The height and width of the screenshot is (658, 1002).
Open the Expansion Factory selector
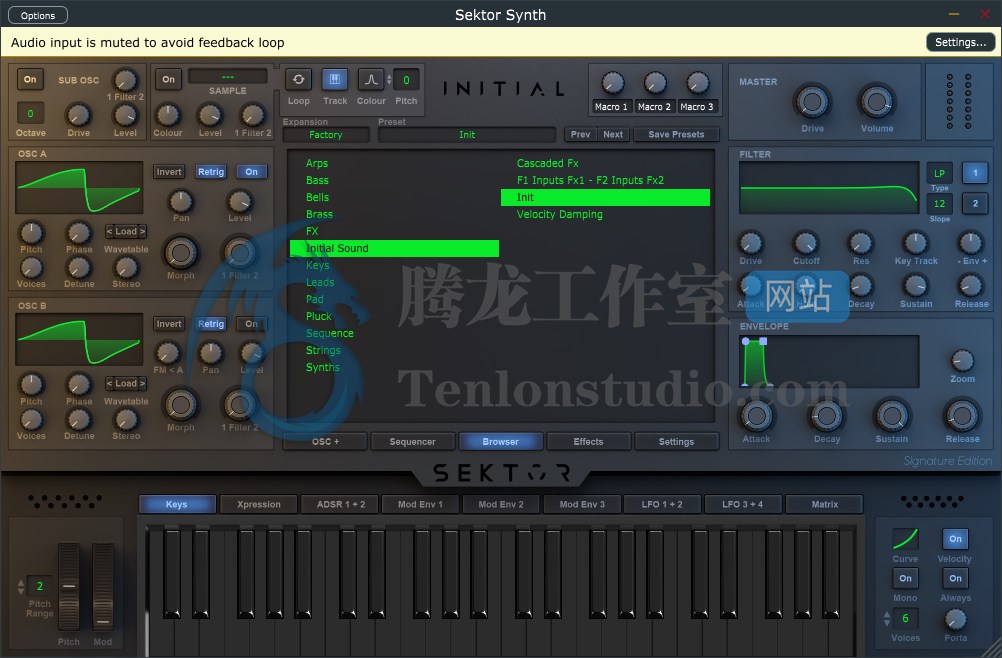coord(326,135)
